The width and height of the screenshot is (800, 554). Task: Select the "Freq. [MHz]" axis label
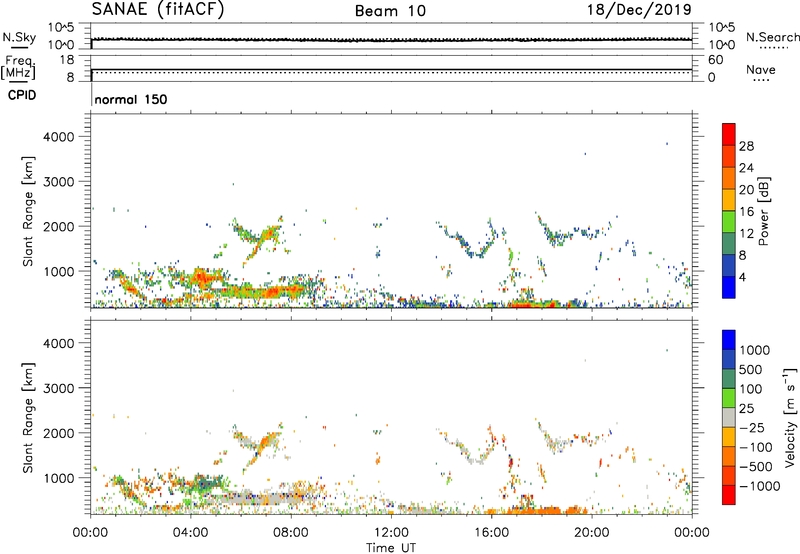click(19, 67)
